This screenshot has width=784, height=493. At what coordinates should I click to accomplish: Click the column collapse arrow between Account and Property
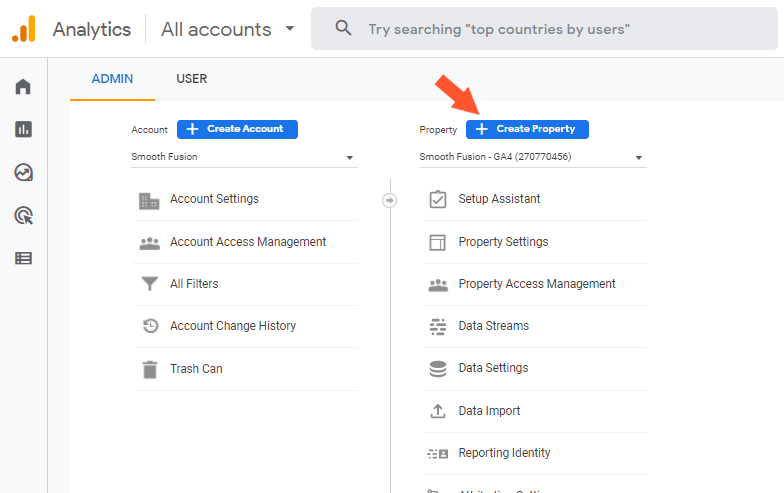point(390,200)
